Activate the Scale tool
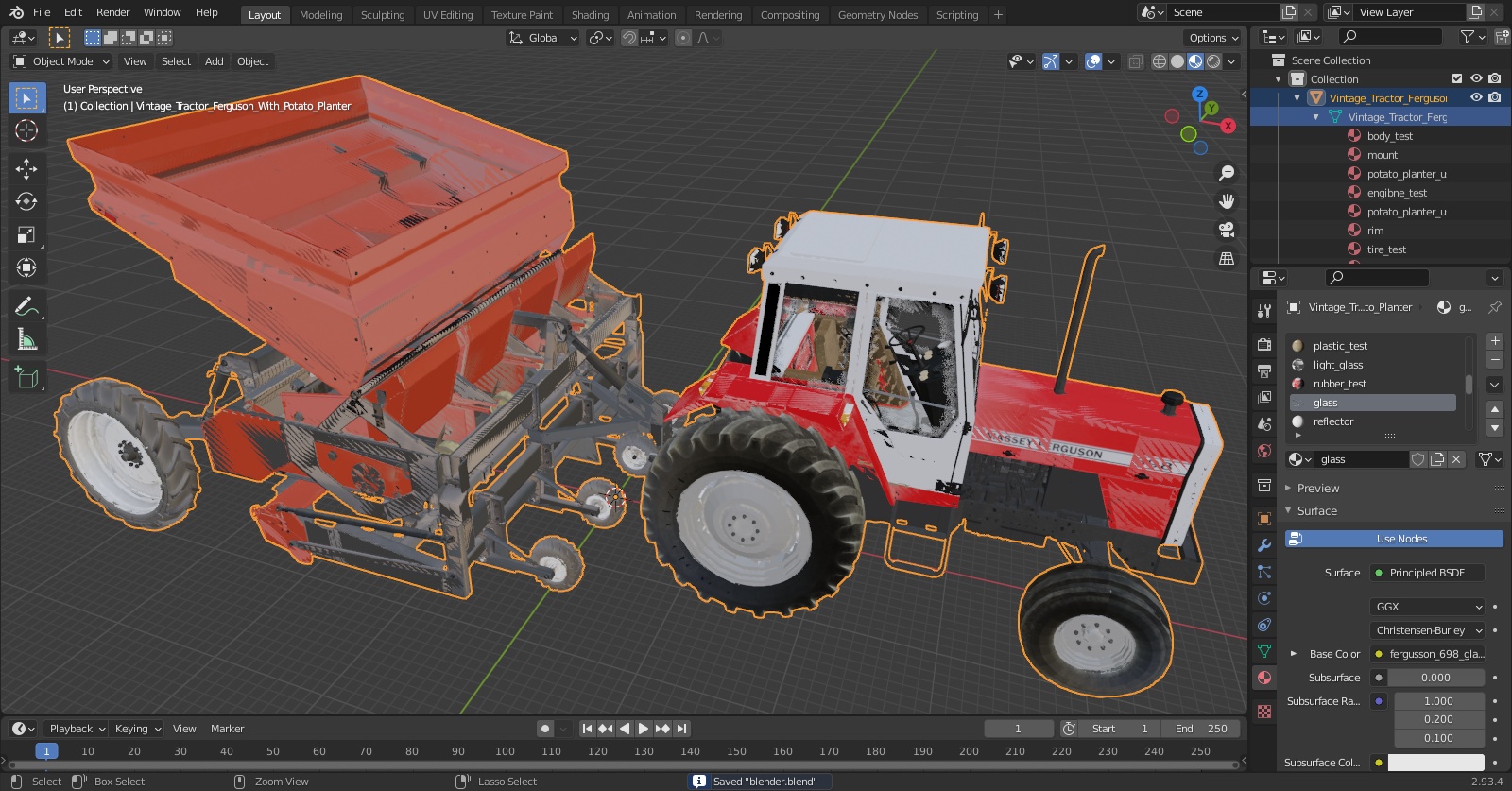This screenshot has width=1512, height=791. [x=26, y=234]
